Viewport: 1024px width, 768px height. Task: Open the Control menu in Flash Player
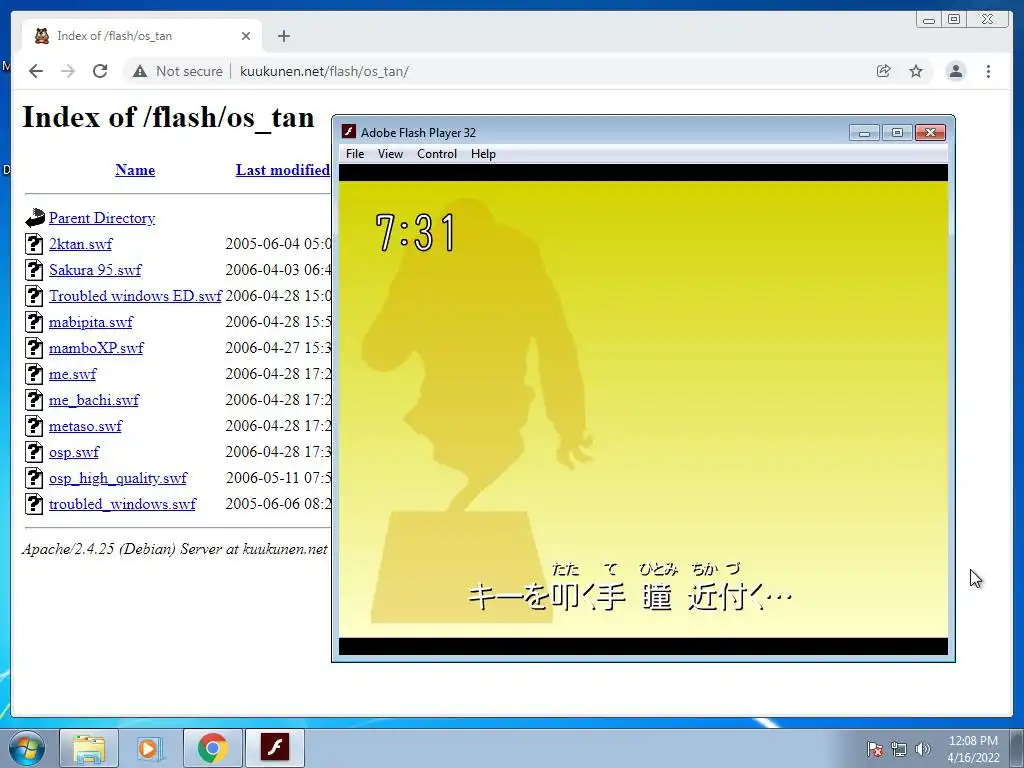(437, 154)
